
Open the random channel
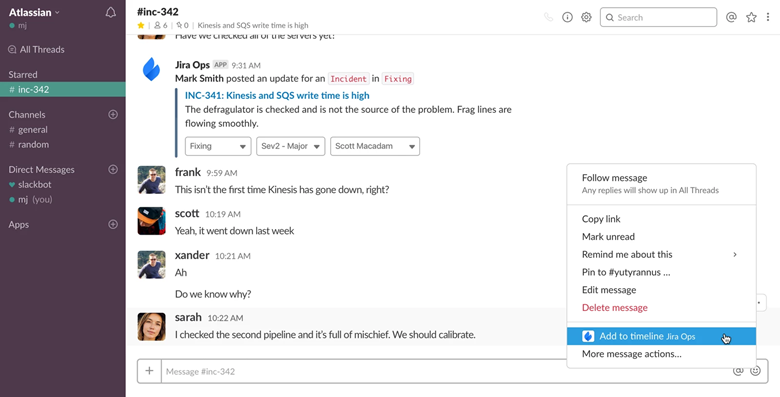click(33, 144)
